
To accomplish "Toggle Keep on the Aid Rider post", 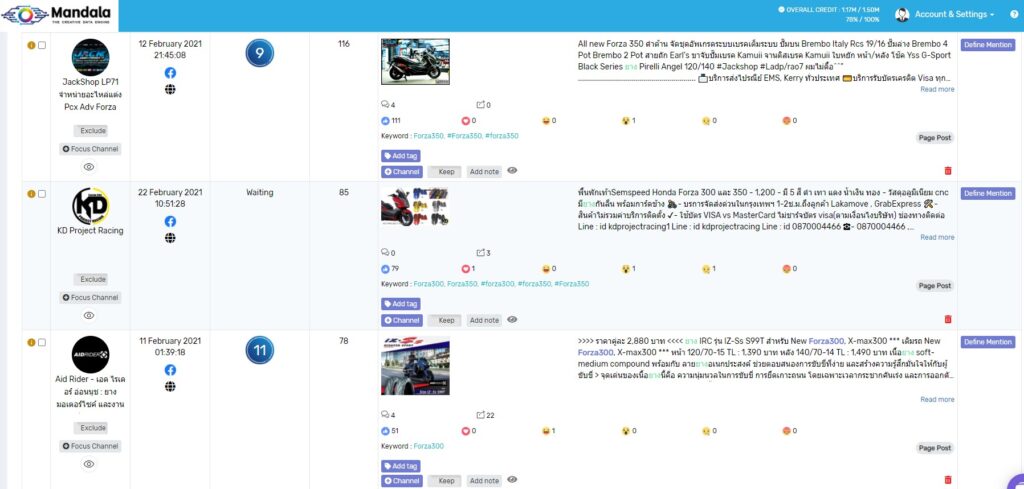I will point(445,481).
